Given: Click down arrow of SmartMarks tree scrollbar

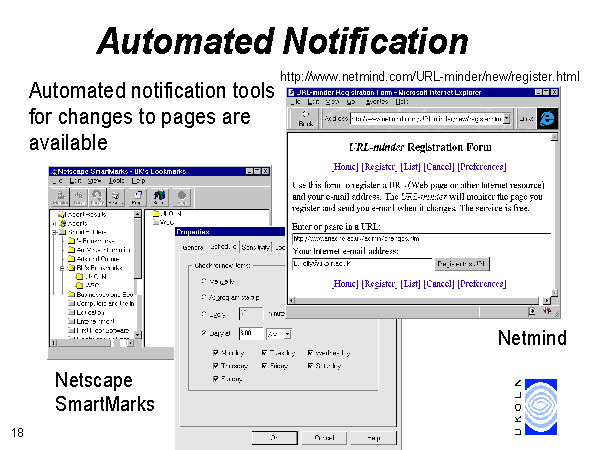Looking at the screenshot, I should coord(138,335).
